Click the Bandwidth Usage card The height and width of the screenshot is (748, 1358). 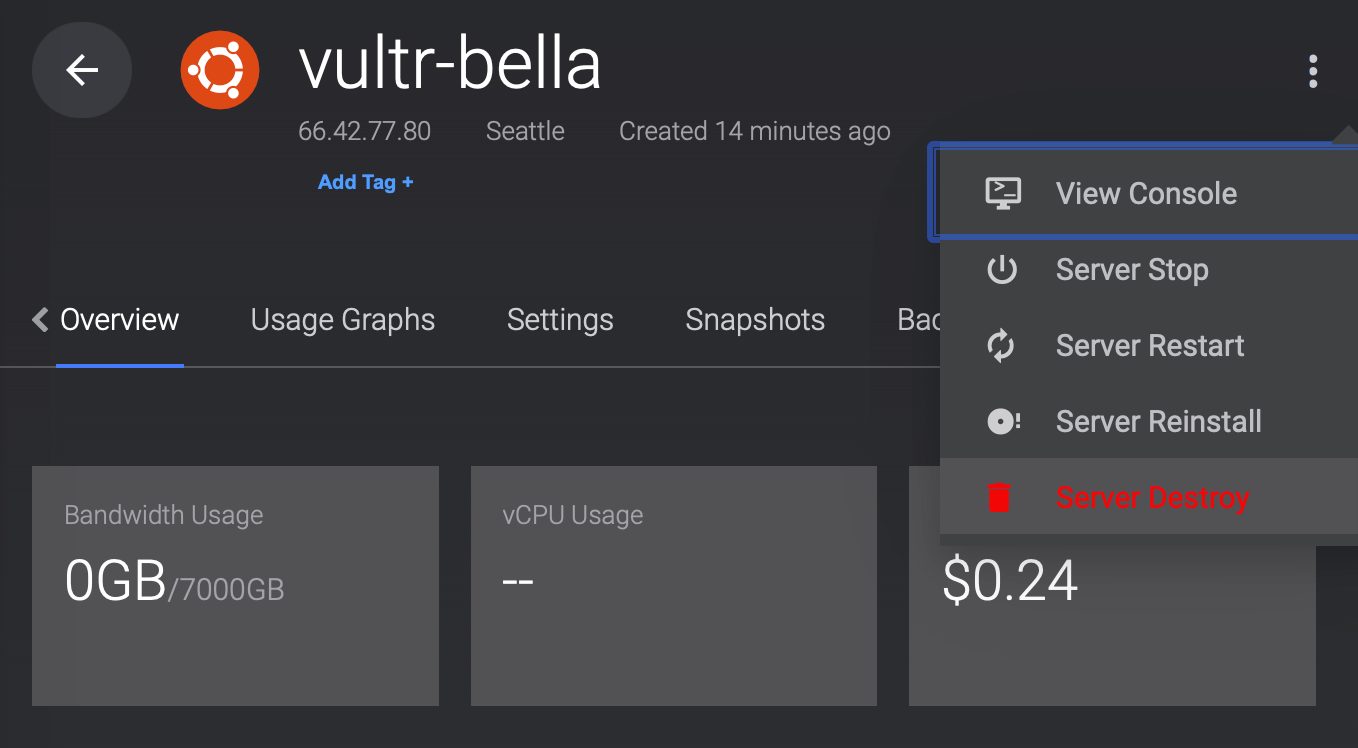tap(235, 585)
